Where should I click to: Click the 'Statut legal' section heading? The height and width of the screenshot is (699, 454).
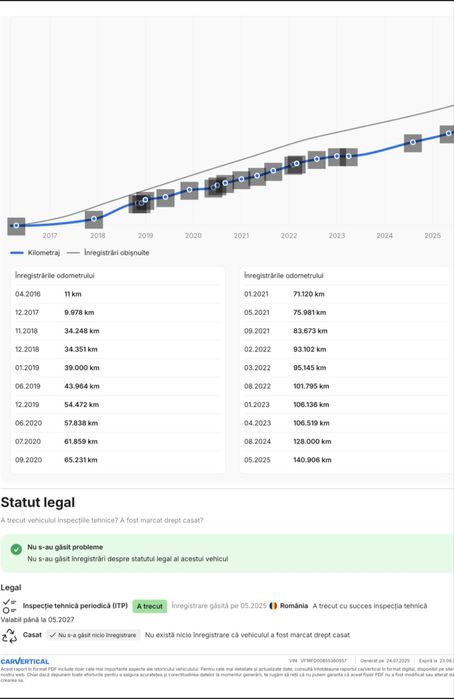(38, 502)
